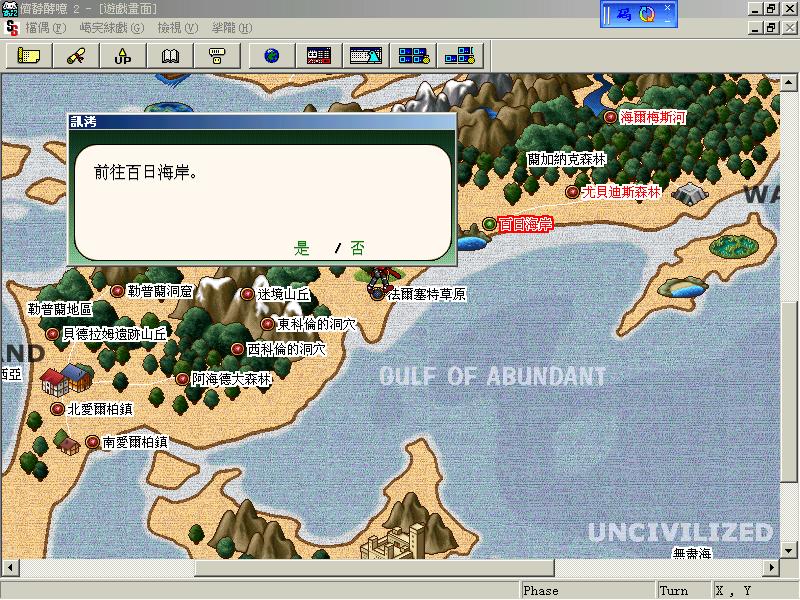This screenshot has width=800, height=600.
Task: Click the red-and-black panel toolbar icon
Action: [318, 55]
